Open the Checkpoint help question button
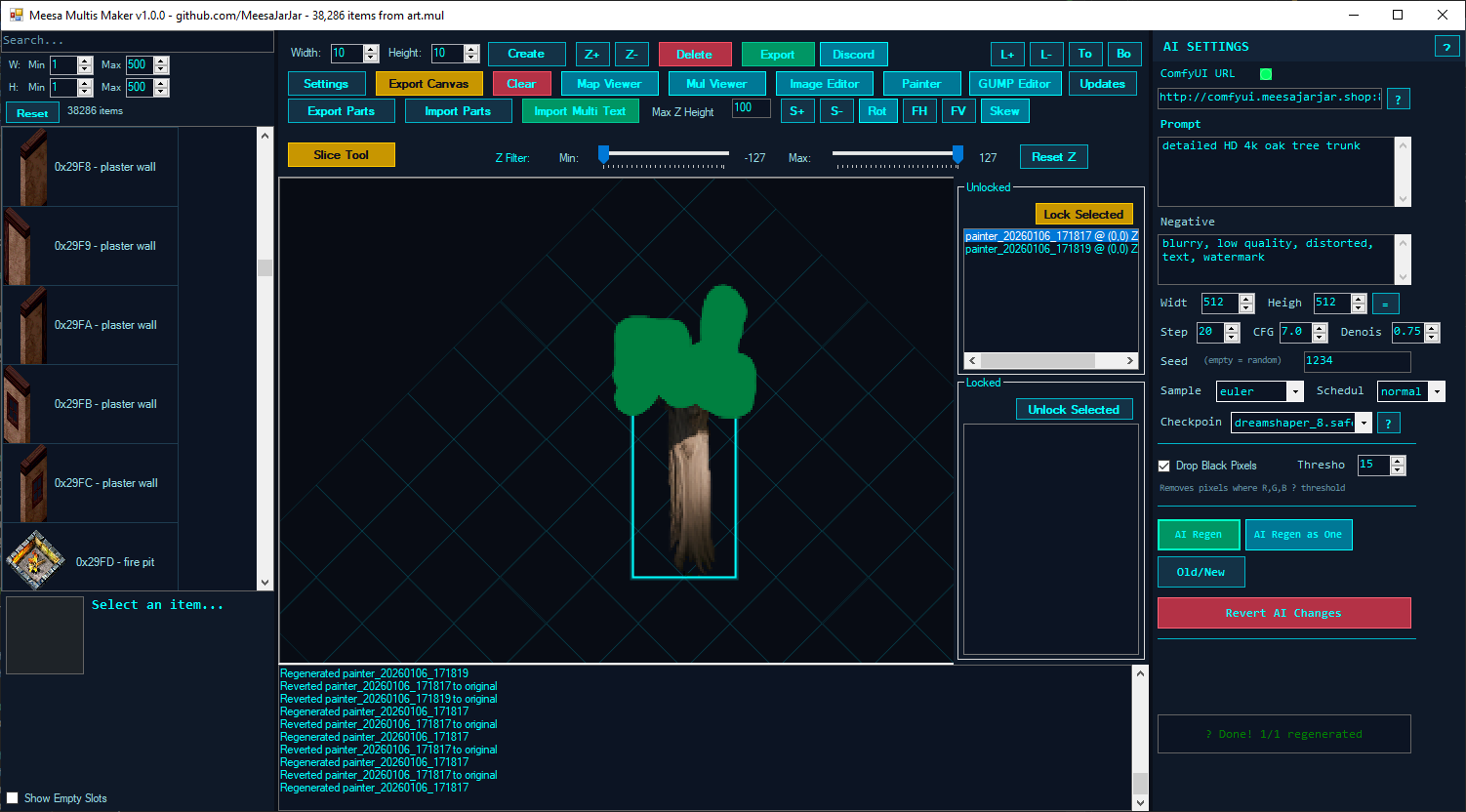This screenshot has width=1466, height=812. tap(1388, 423)
